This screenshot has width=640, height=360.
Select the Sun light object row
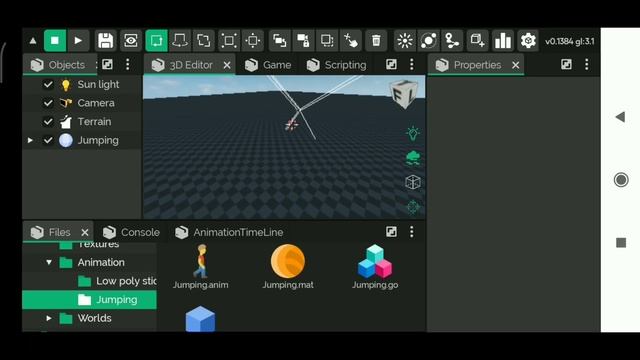pos(82,84)
